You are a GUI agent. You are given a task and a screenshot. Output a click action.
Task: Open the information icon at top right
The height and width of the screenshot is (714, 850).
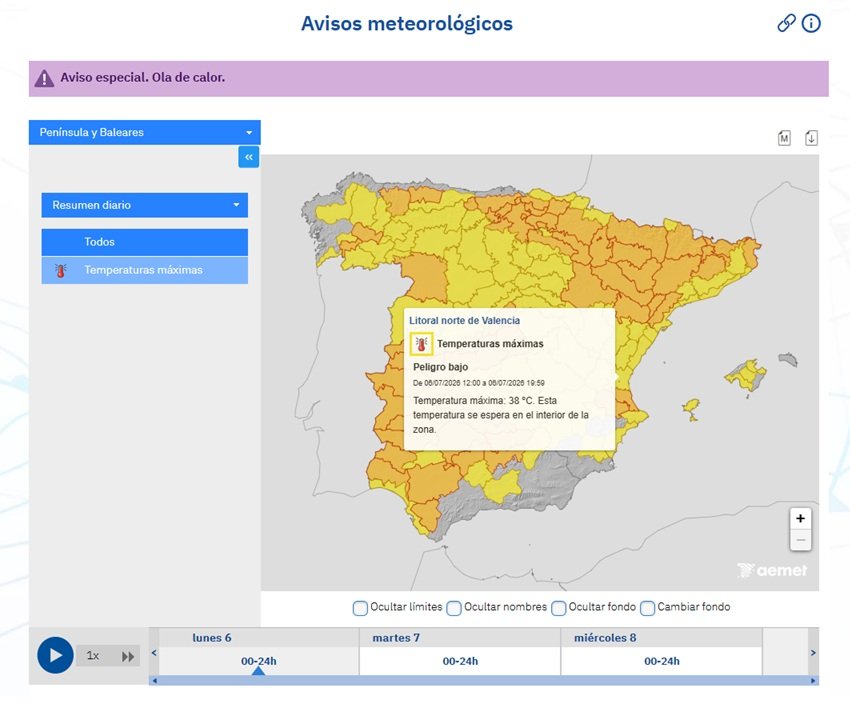(x=811, y=23)
